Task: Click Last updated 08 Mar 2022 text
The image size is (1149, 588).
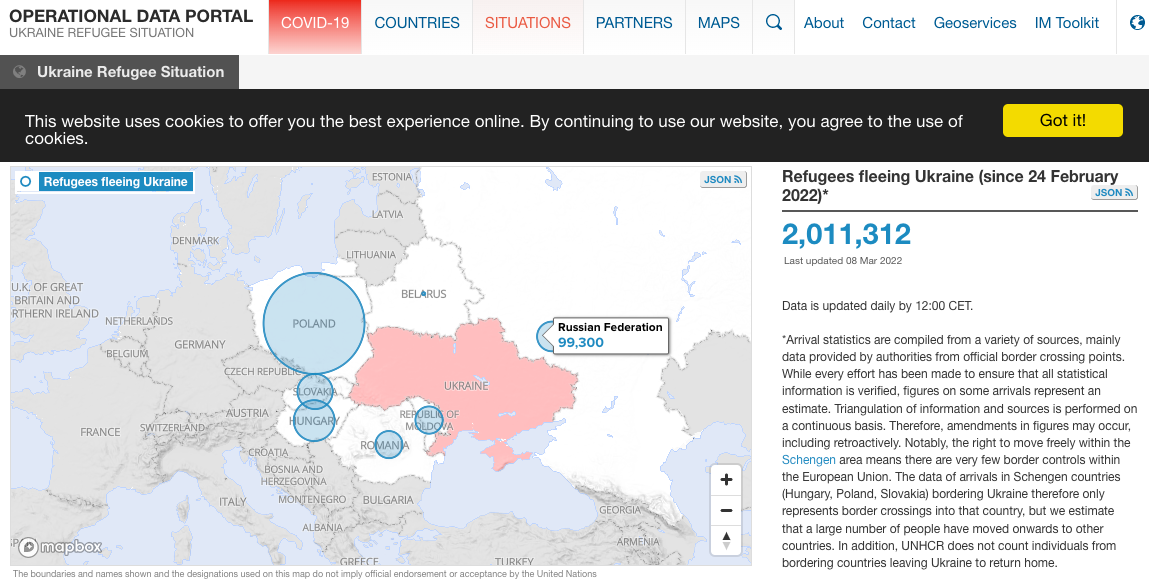Action: tap(843, 260)
